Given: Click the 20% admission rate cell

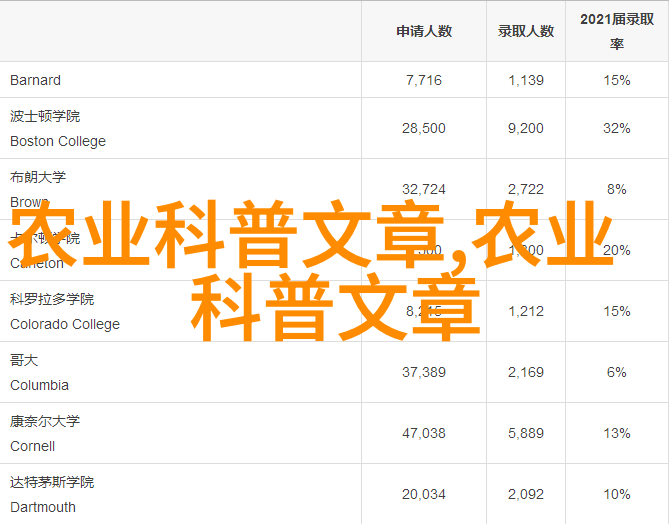Looking at the screenshot, I should 617,250.
